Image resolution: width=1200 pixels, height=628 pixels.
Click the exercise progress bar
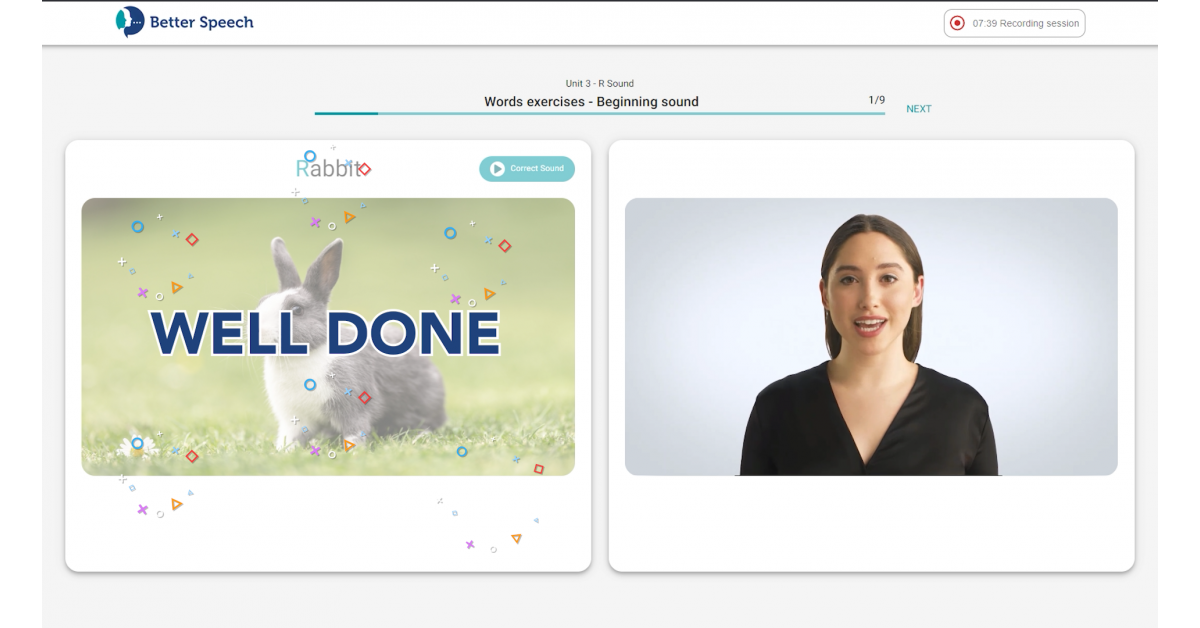pyautogui.click(x=600, y=113)
